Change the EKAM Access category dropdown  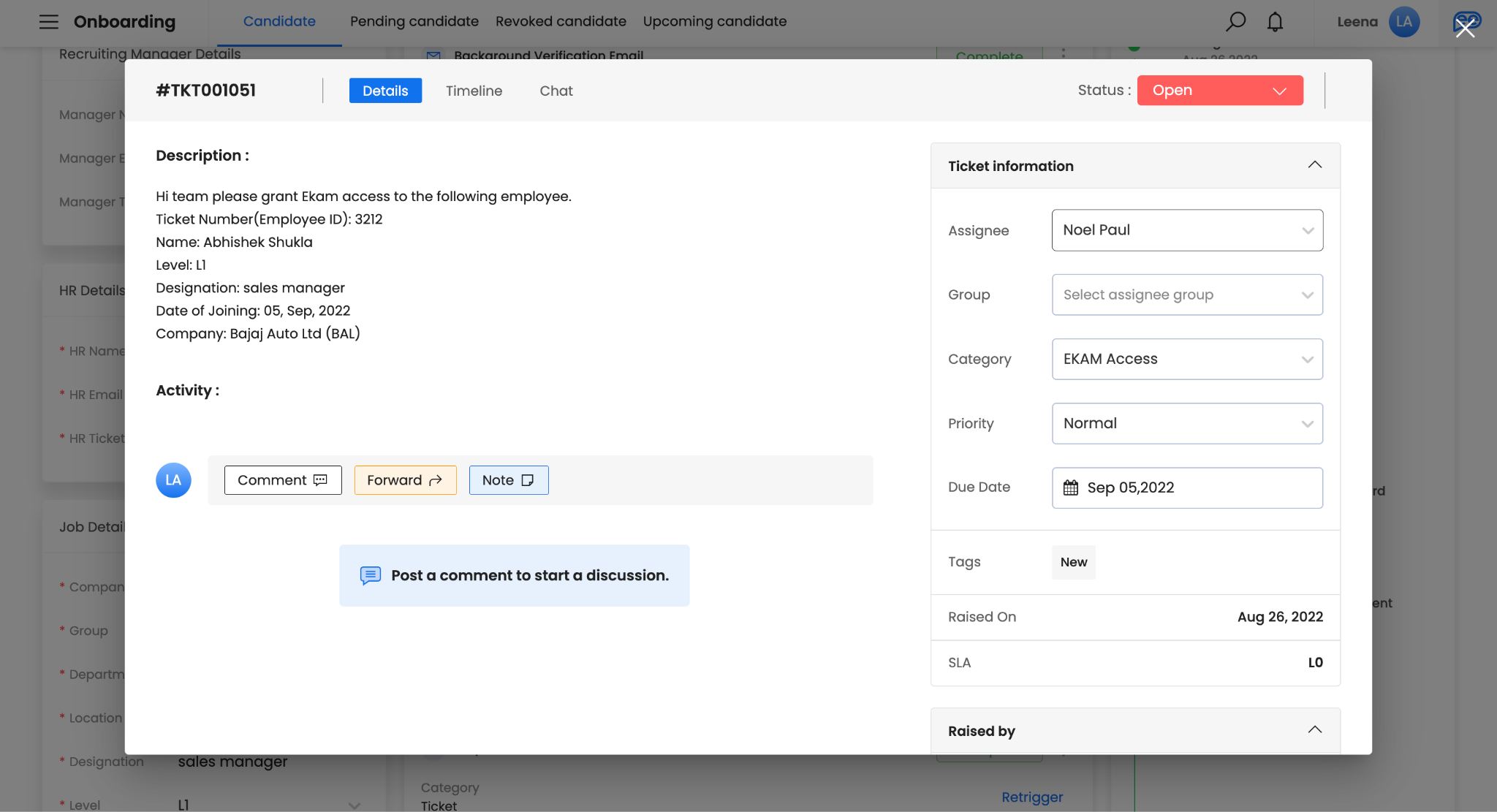pos(1186,359)
